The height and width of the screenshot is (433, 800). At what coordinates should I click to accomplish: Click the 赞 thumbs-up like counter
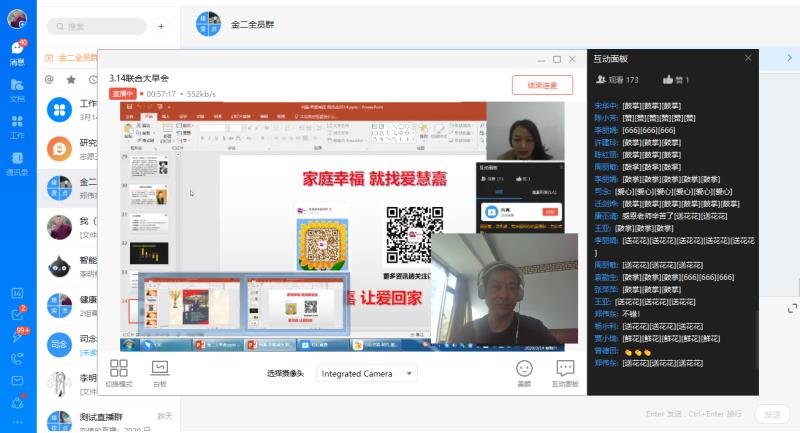click(x=676, y=79)
